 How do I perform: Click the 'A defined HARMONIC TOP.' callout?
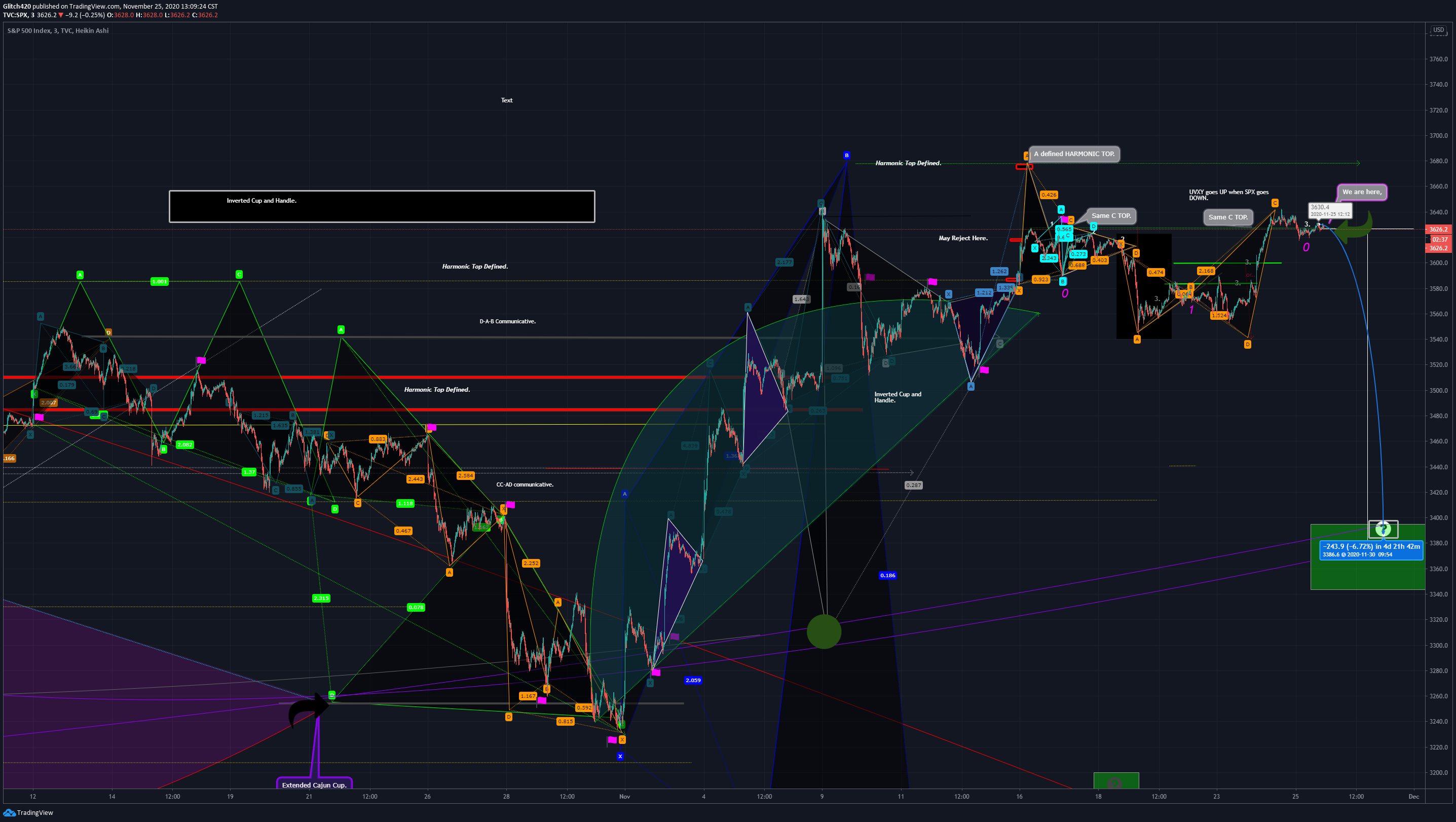click(1074, 154)
